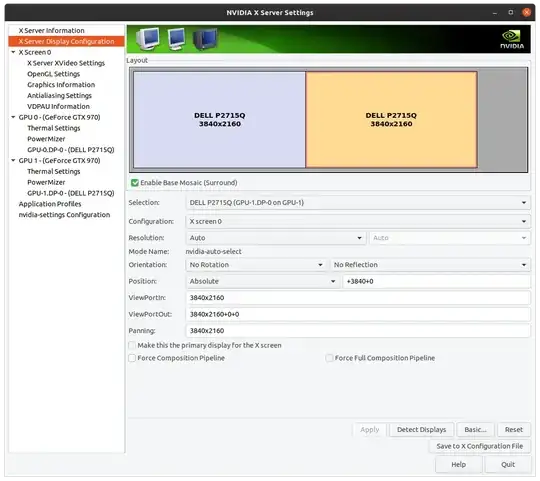Open OpenGL Settings page
540x481 pixels.
[53, 74]
